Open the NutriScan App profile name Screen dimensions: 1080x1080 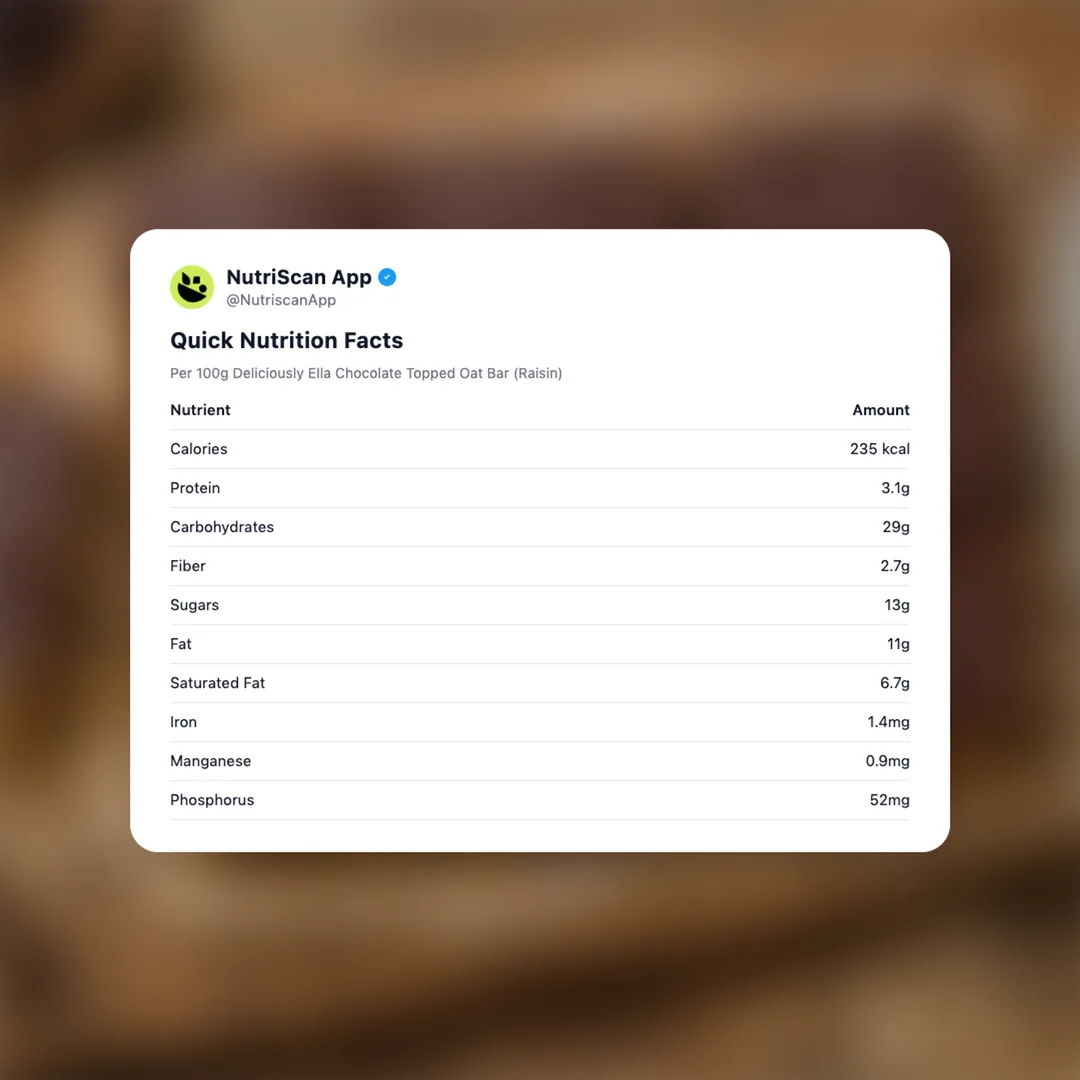pos(299,277)
